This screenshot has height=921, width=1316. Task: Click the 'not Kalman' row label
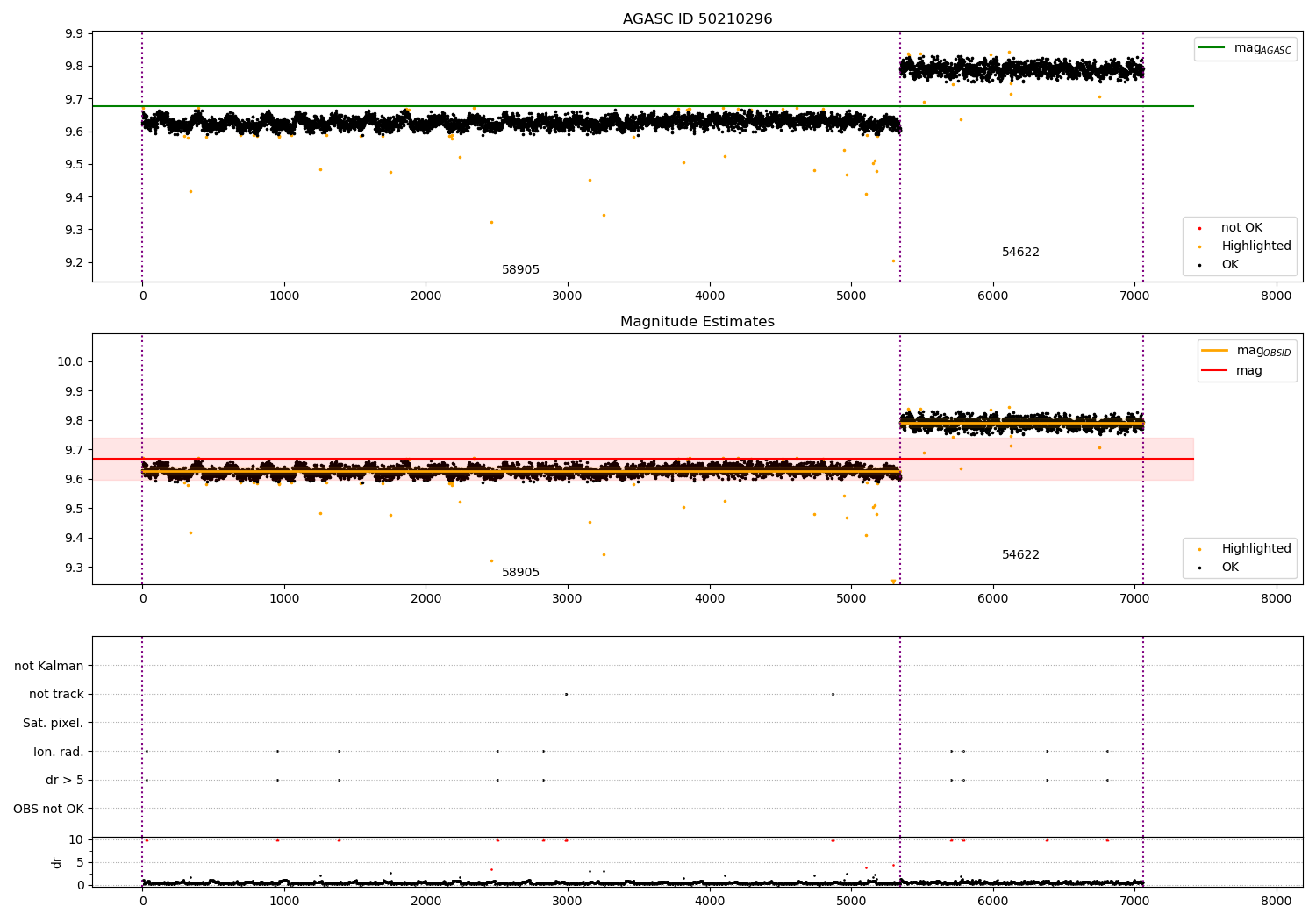click(49, 666)
